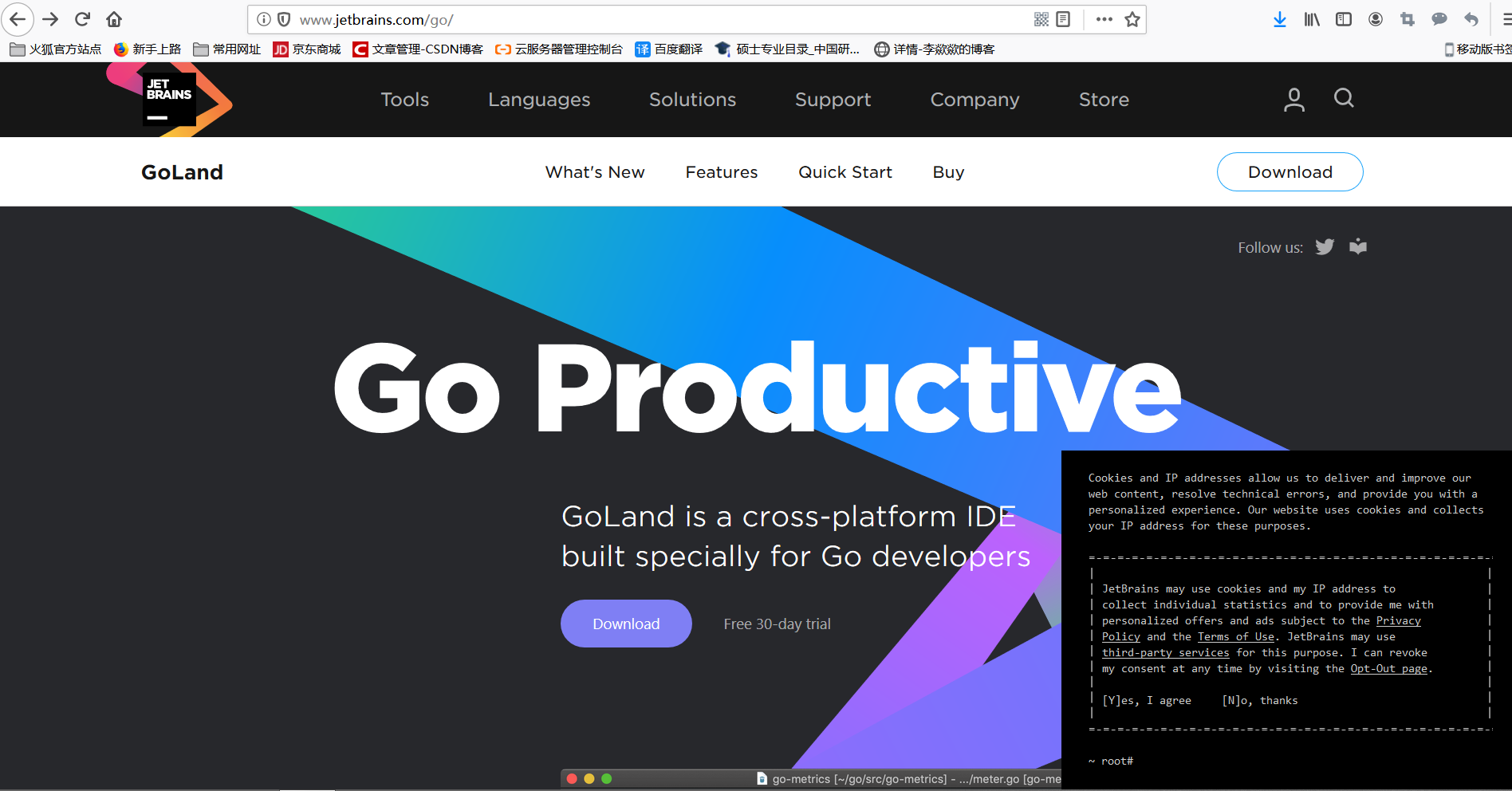Viewport: 1512px width, 791px height.
Task: Click the JetBrains logo
Action: click(168, 99)
